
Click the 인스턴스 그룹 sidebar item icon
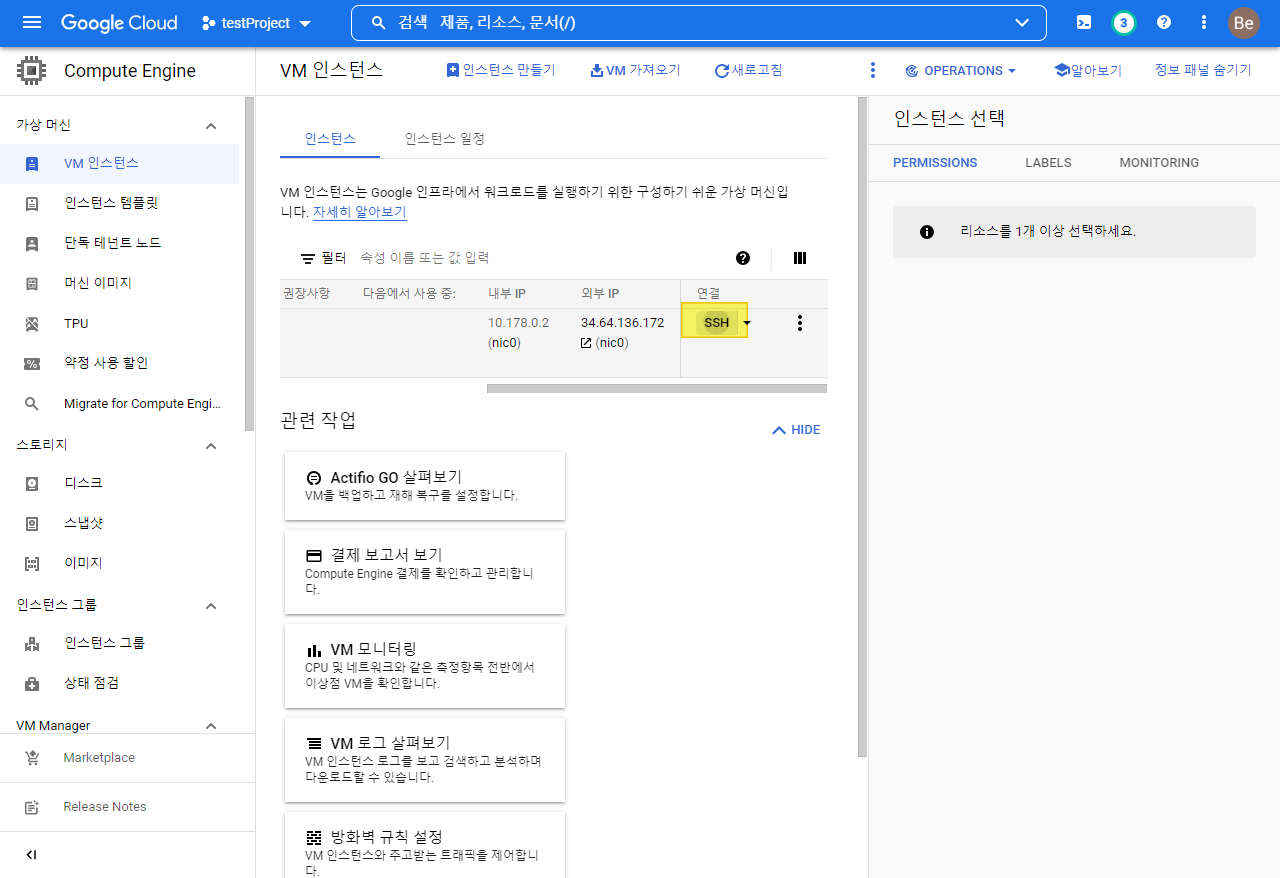pos(32,644)
